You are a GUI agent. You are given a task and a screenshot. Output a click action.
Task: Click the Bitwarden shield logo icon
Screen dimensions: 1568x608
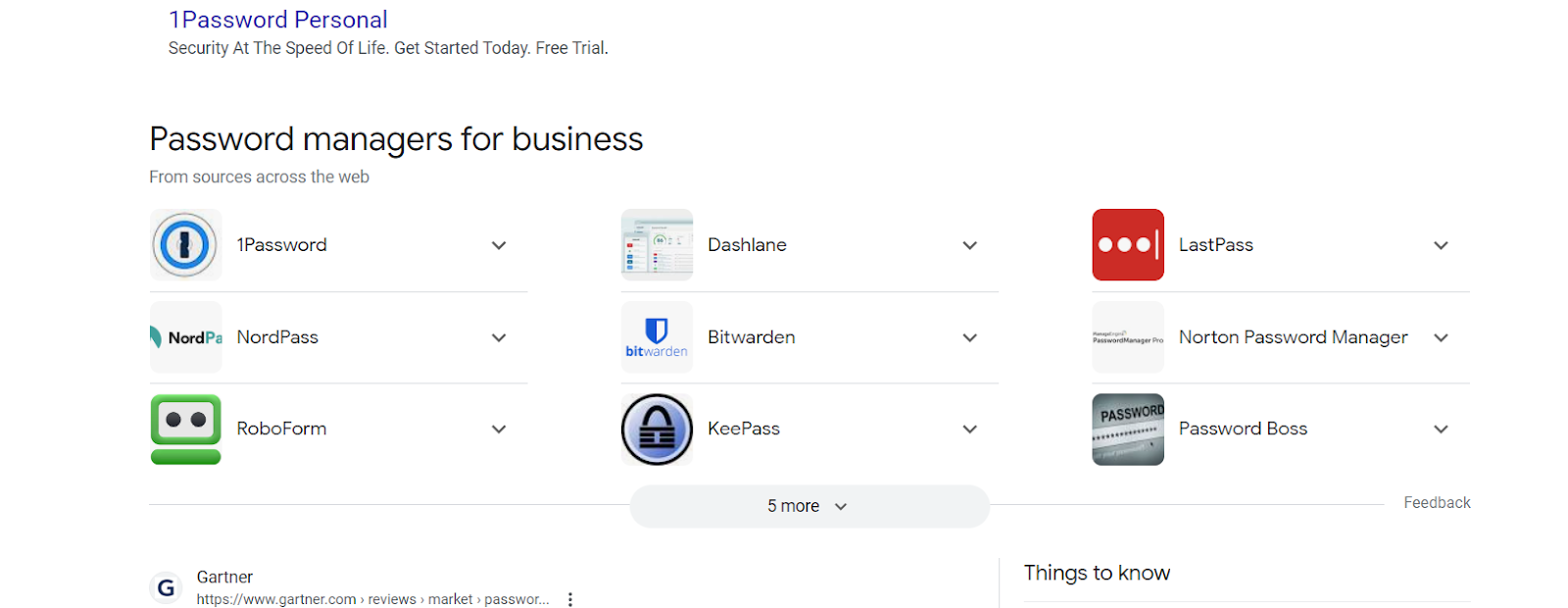(x=657, y=337)
